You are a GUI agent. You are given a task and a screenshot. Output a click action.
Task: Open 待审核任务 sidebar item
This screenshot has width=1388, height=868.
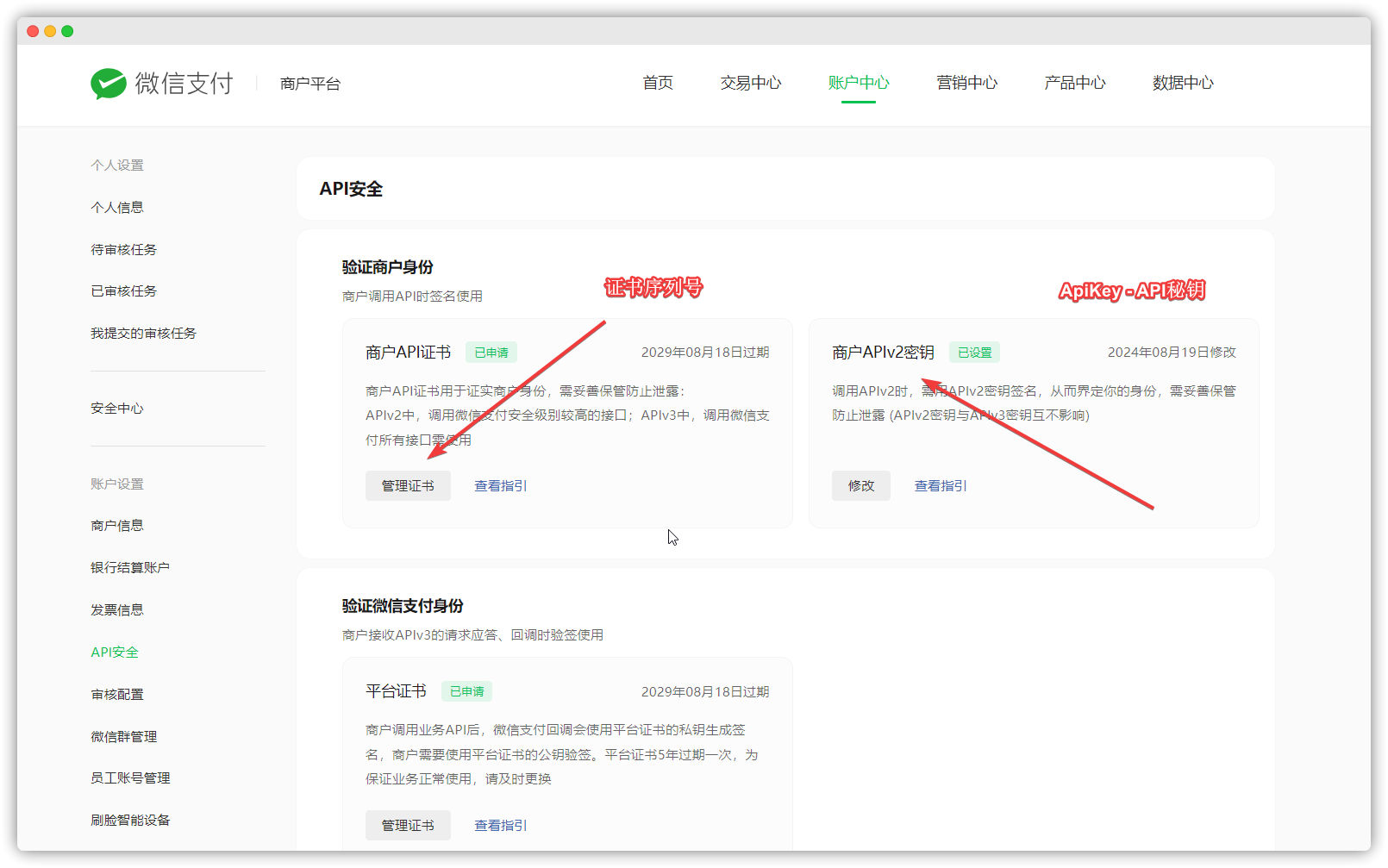(x=124, y=250)
